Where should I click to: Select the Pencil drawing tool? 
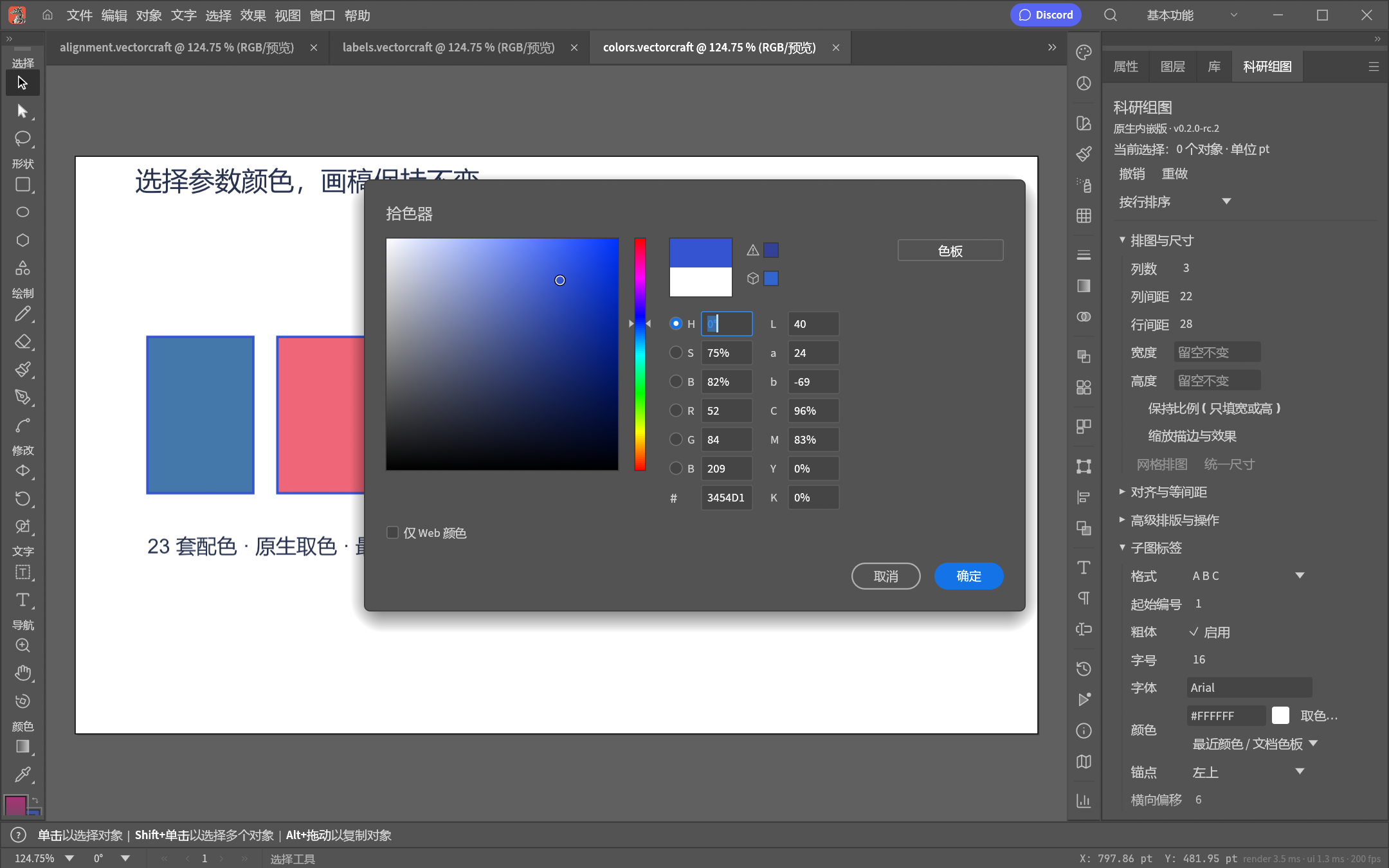23,314
